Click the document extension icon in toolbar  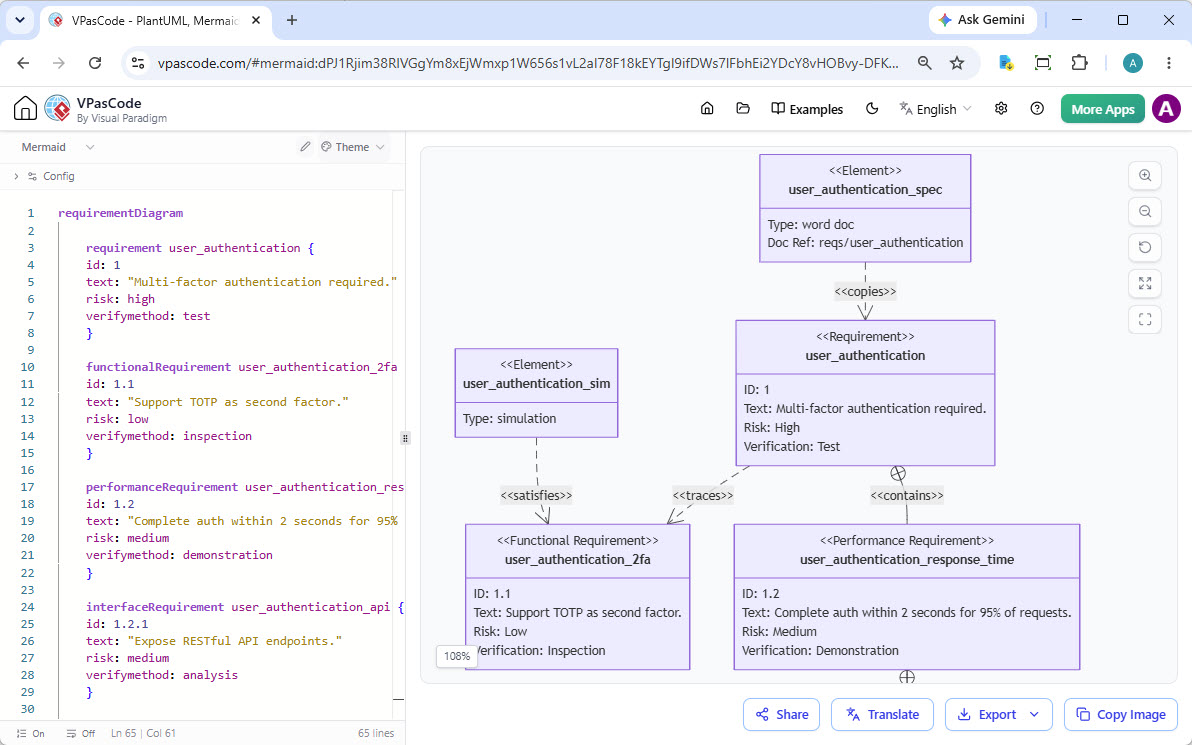pos(1006,63)
